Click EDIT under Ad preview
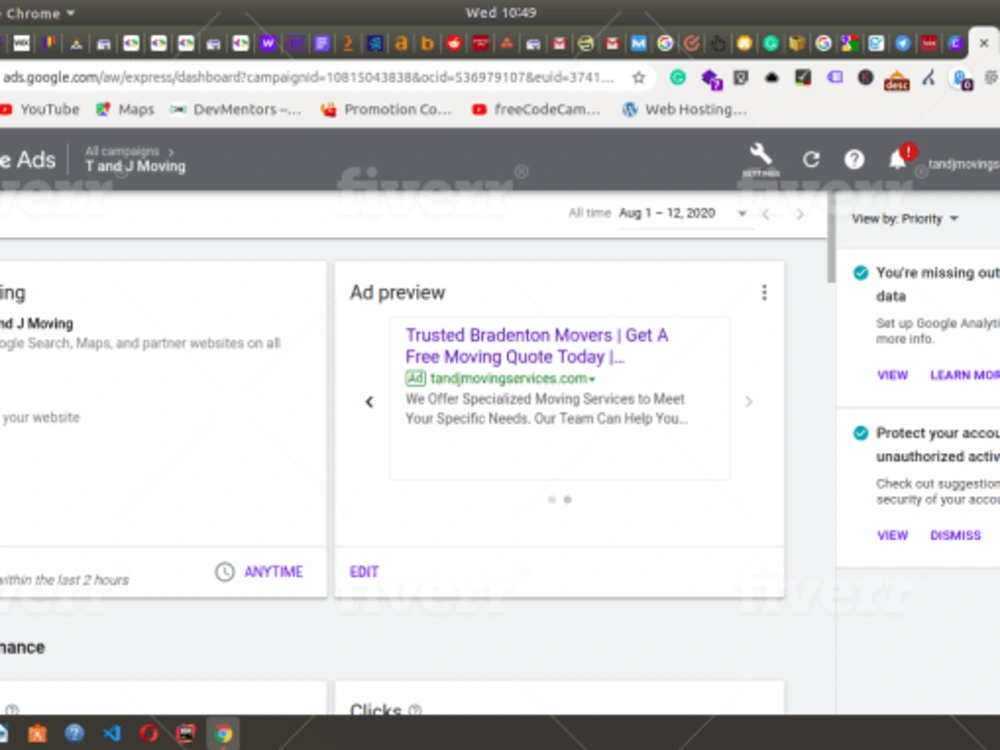This screenshot has height=750, width=1000. (x=364, y=571)
